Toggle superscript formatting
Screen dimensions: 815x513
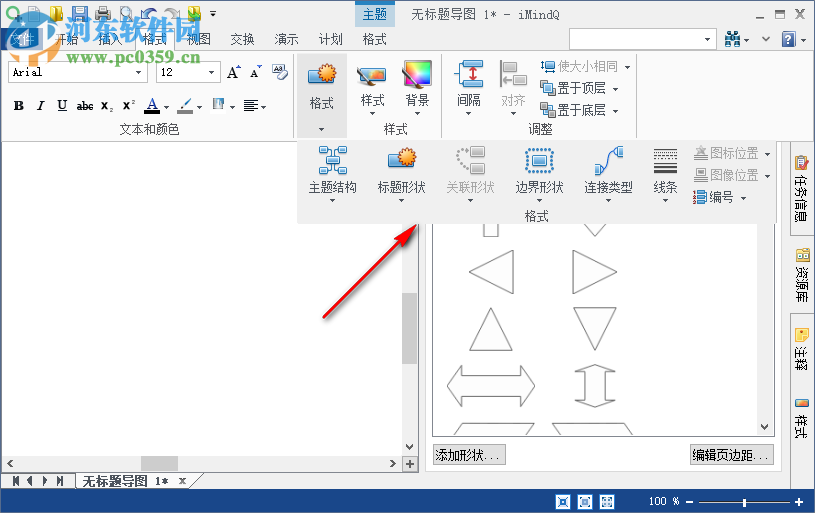click(x=128, y=106)
